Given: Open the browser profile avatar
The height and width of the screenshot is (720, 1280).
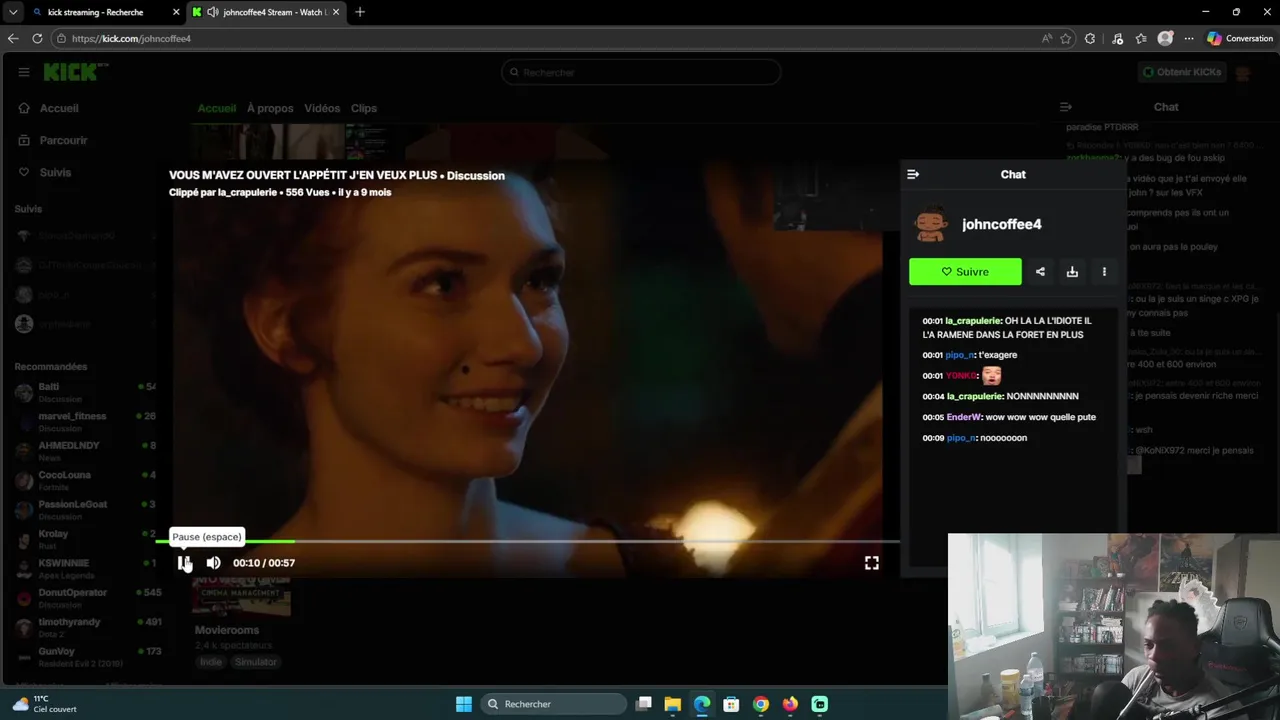Looking at the screenshot, I should 1165,38.
